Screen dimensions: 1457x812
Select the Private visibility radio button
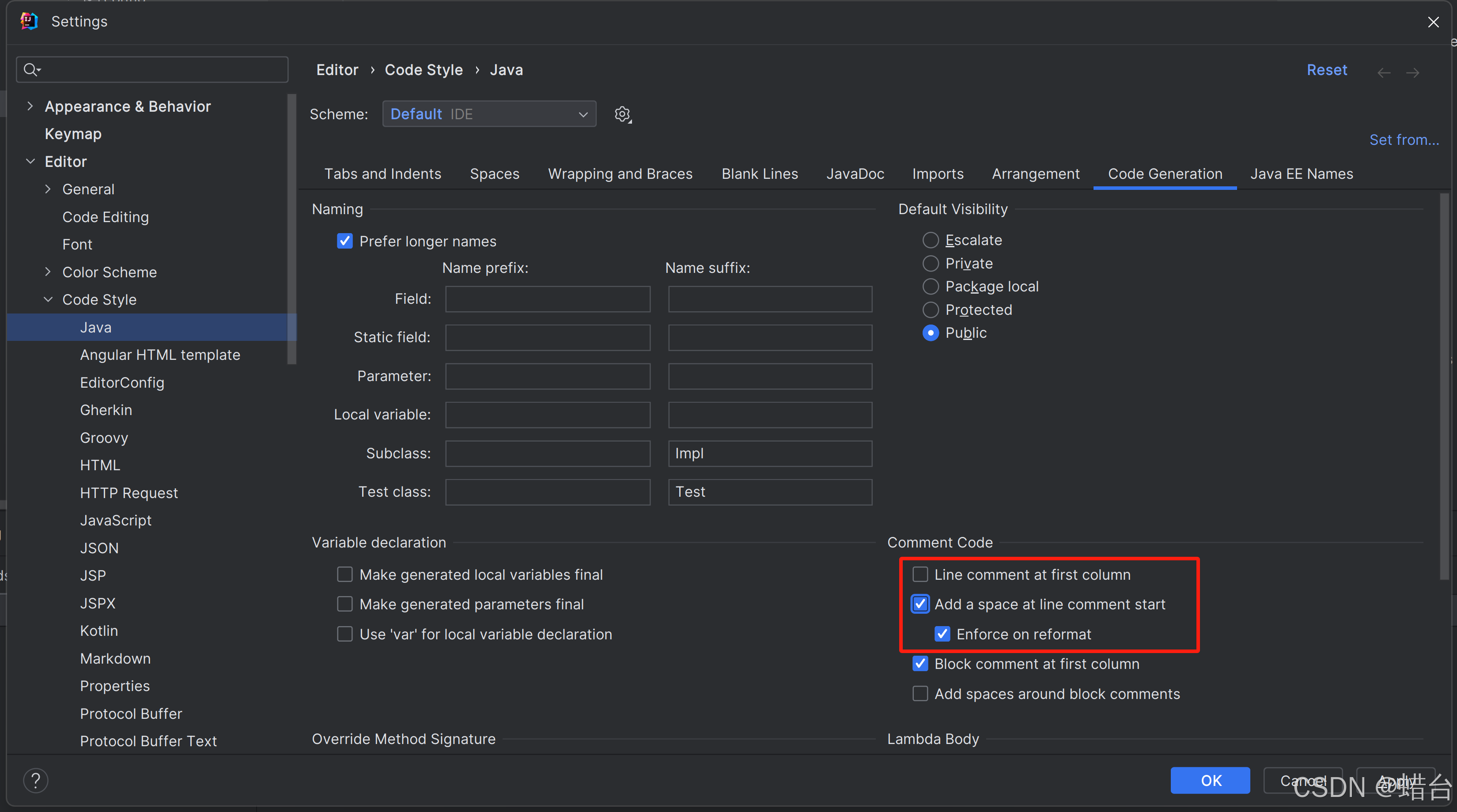coord(931,264)
